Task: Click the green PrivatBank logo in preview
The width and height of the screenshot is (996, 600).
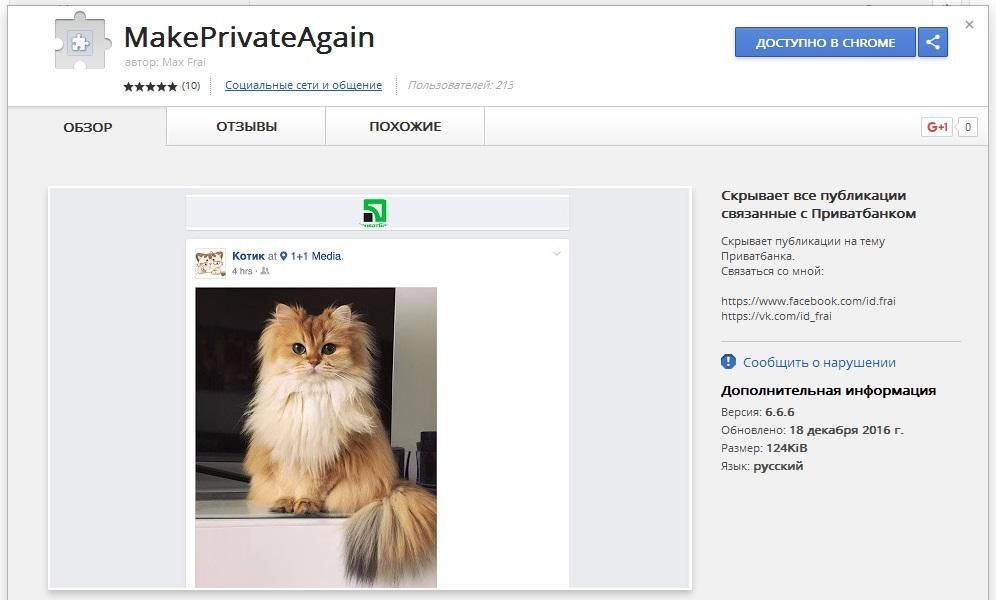Action: click(x=375, y=212)
